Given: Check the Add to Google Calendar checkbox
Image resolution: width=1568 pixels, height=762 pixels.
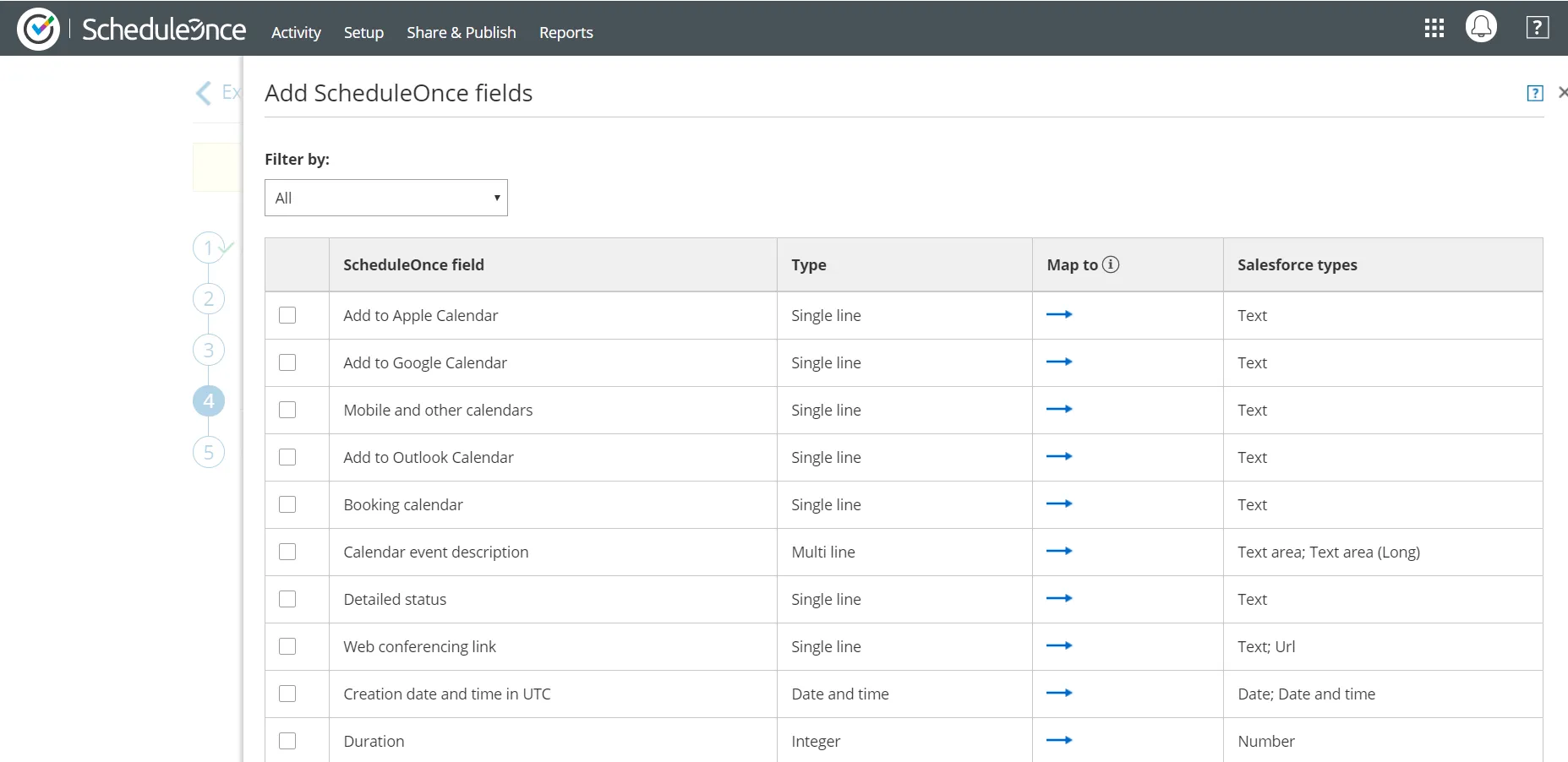Looking at the screenshot, I should [287, 362].
